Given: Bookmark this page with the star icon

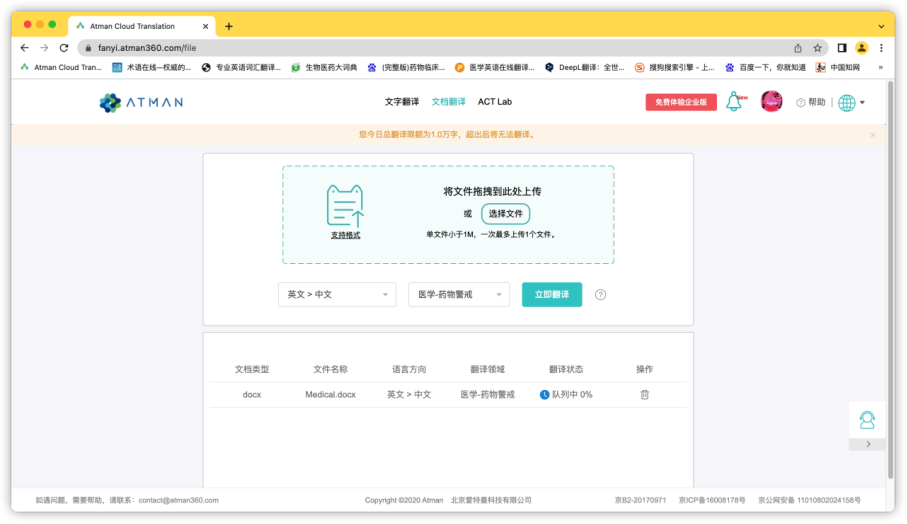Looking at the screenshot, I should (817, 48).
